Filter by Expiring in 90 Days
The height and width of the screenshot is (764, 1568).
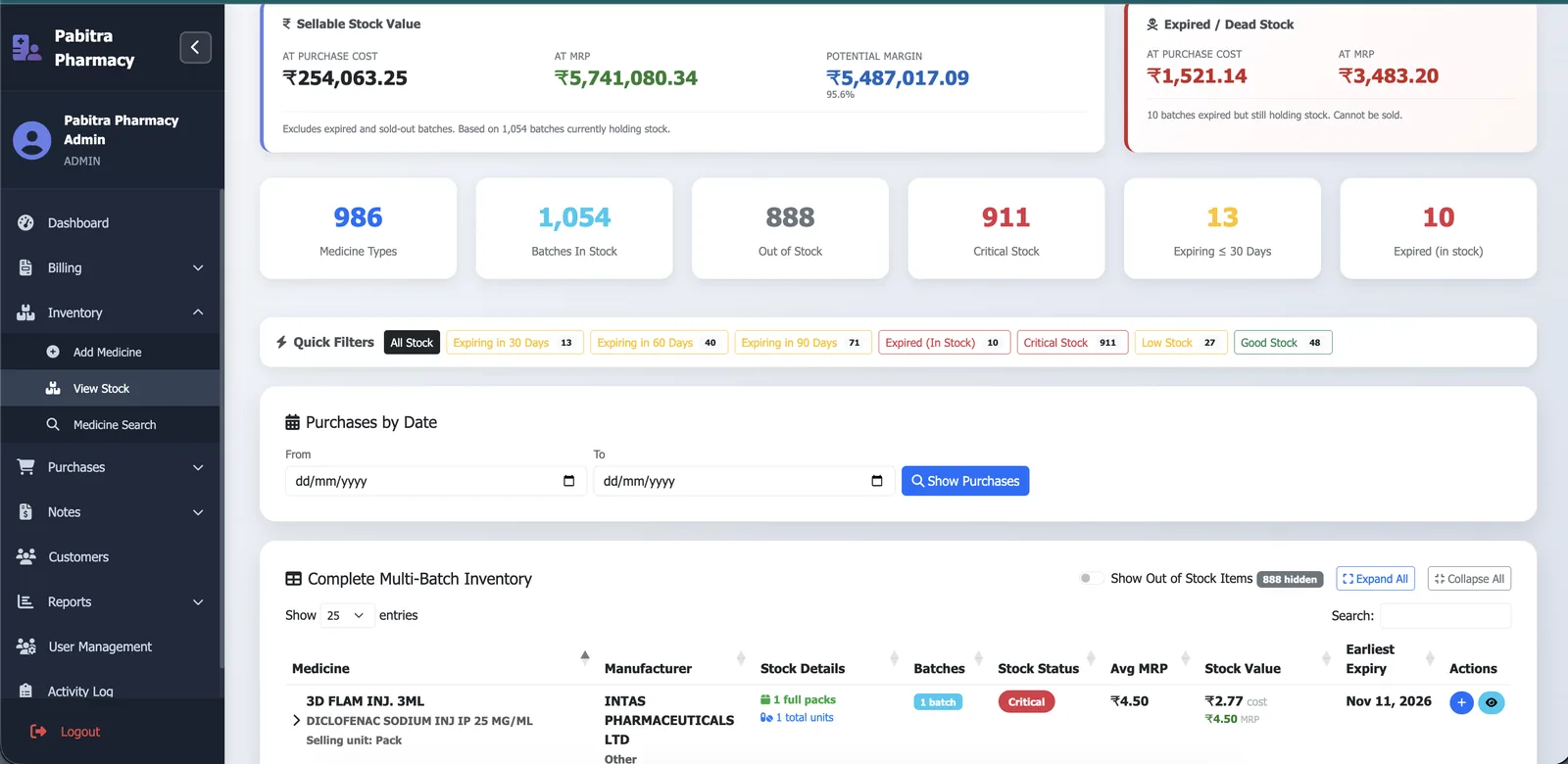point(803,343)
